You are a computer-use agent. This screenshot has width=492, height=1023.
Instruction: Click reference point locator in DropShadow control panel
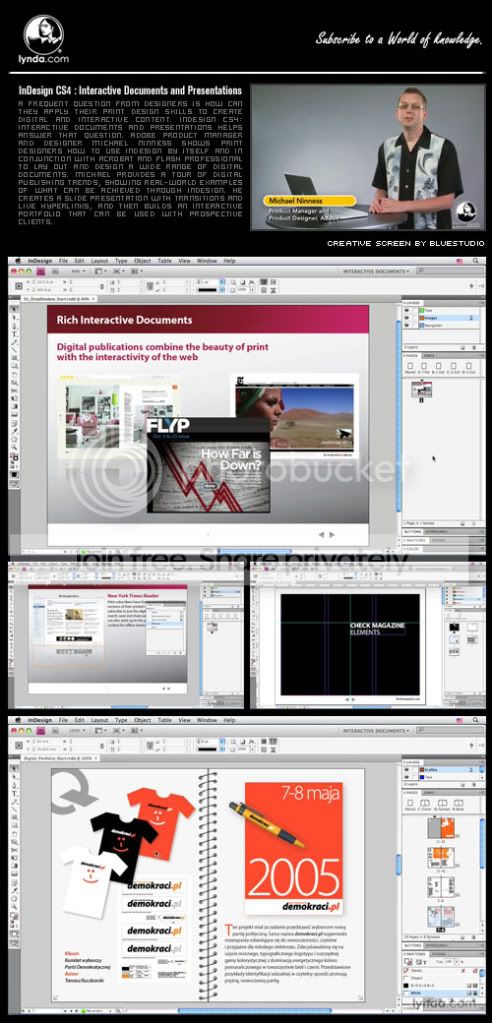pos(18,285)
